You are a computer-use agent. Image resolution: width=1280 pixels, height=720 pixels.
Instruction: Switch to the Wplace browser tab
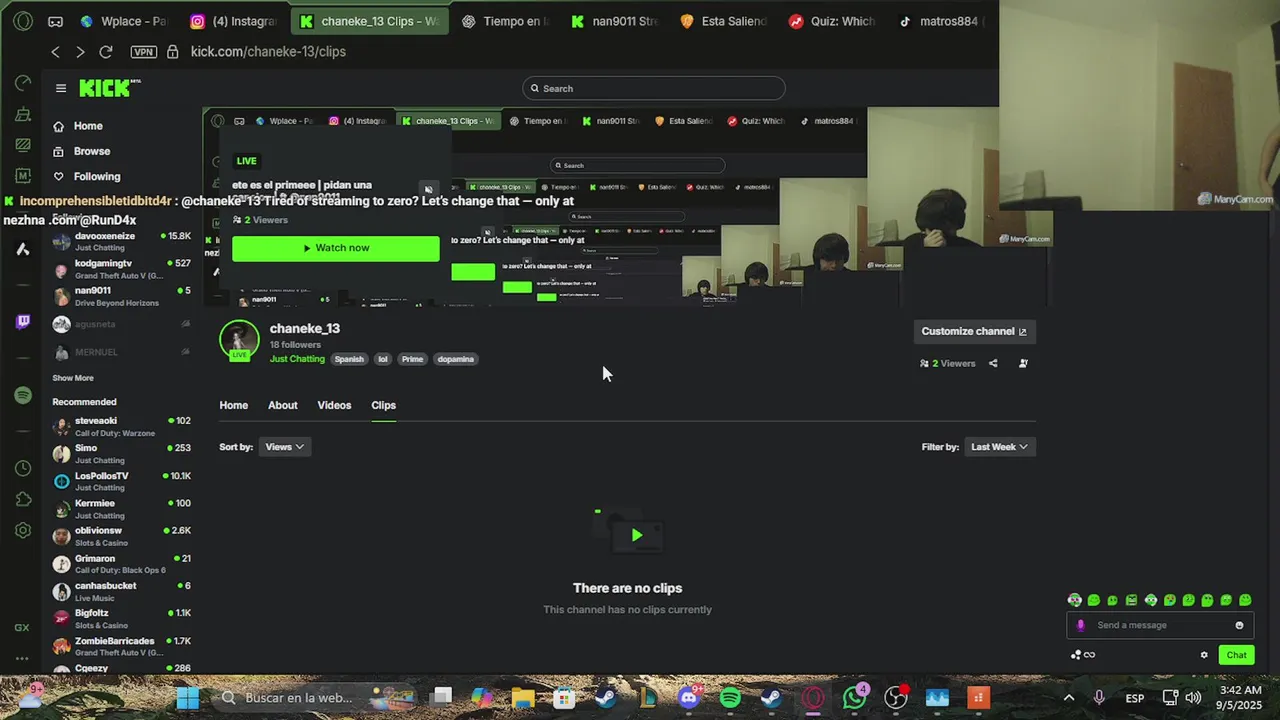click(124, 21)
